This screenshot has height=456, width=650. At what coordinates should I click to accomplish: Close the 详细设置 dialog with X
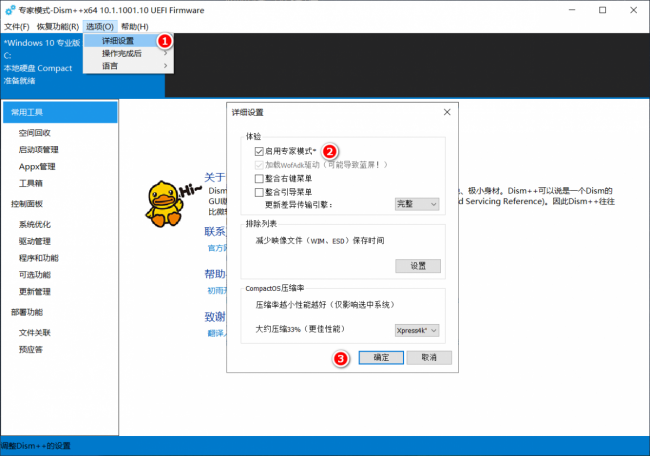click(447, 112)
